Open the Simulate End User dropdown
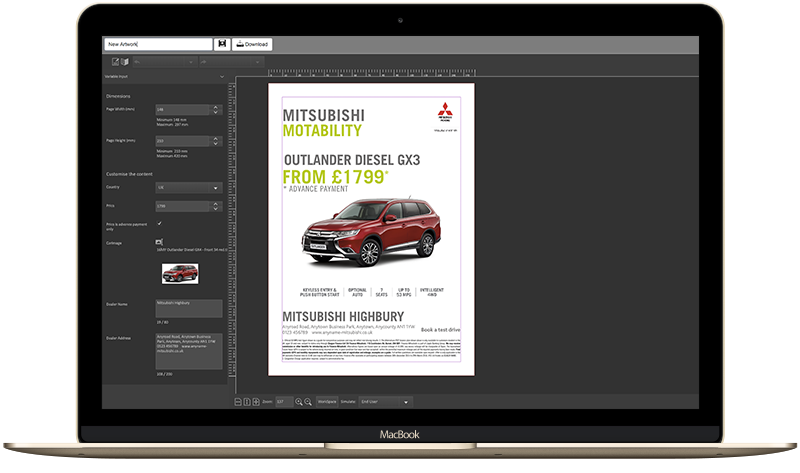The height and width of the screenshot is (473, 800). coord(386,402)
